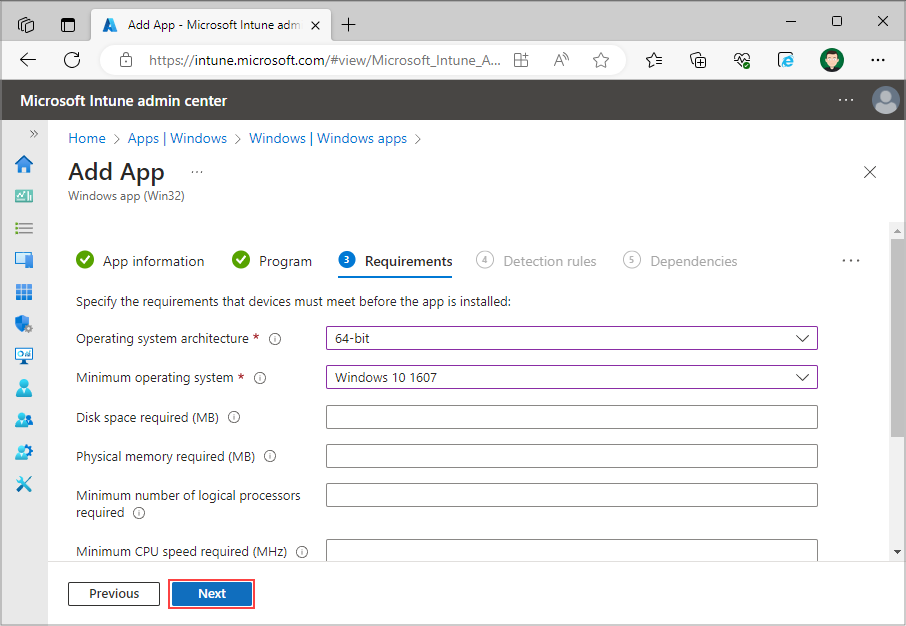This screenshot has height=626, width=906.
Task: Show Physical memory required info tooltip
Action: click(x=270, y=457)
